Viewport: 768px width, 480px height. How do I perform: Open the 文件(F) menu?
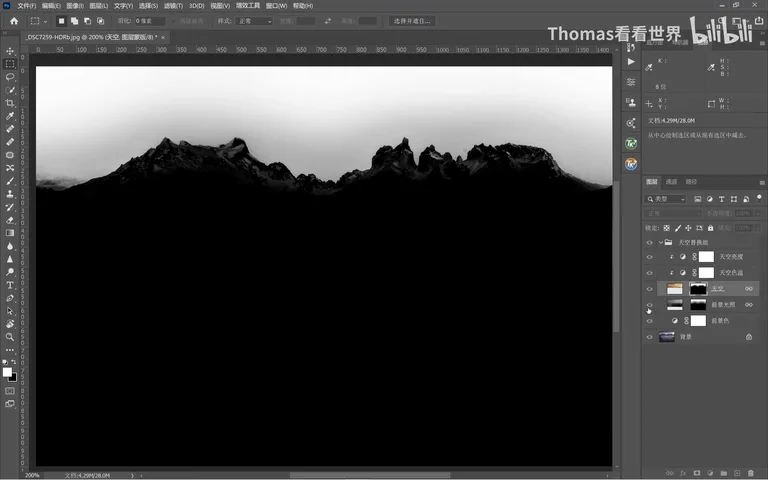click(x=26, y=6)
